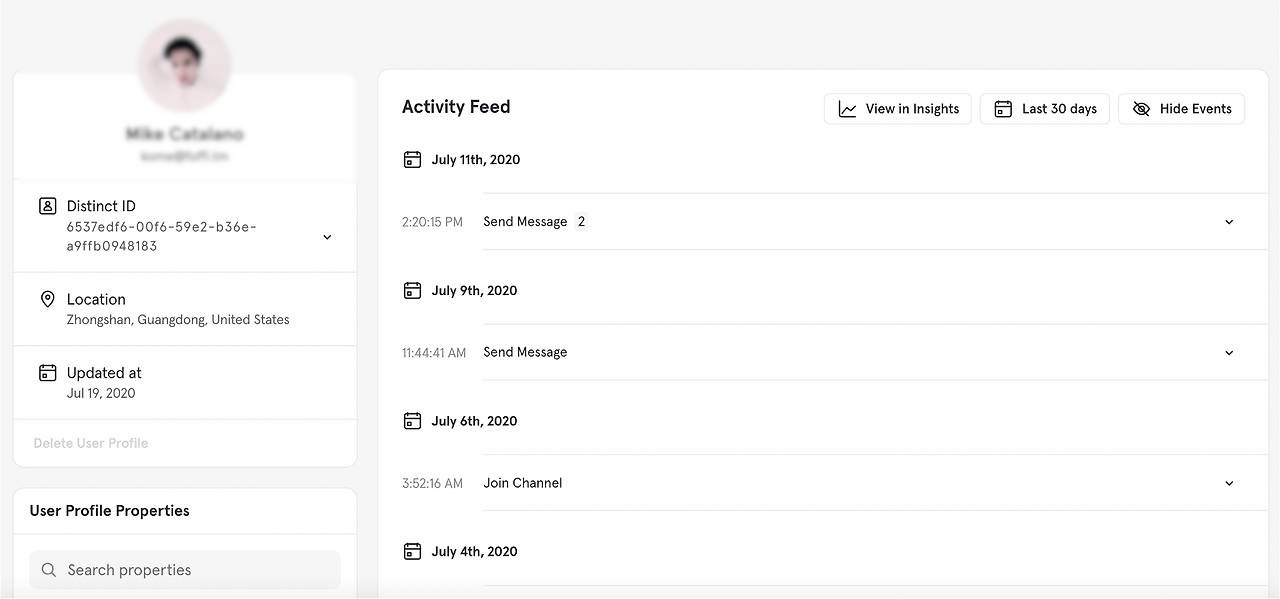Viewport: 1280px width, 599px height.
Task: Click the Distinct ID person icon
Action: coord(47,206)
